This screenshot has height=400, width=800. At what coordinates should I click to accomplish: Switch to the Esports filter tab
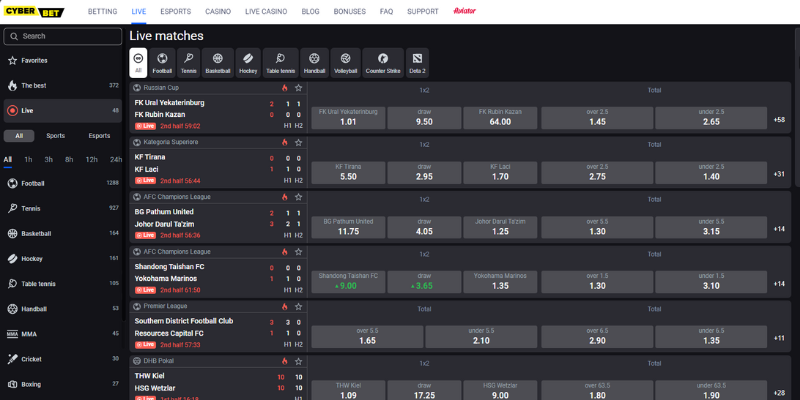click(99, 136)
